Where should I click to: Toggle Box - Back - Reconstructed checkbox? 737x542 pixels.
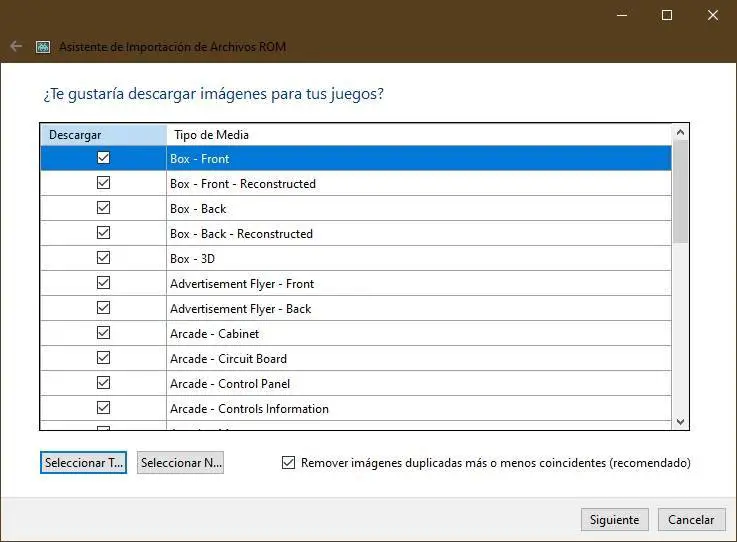[103, 233]
